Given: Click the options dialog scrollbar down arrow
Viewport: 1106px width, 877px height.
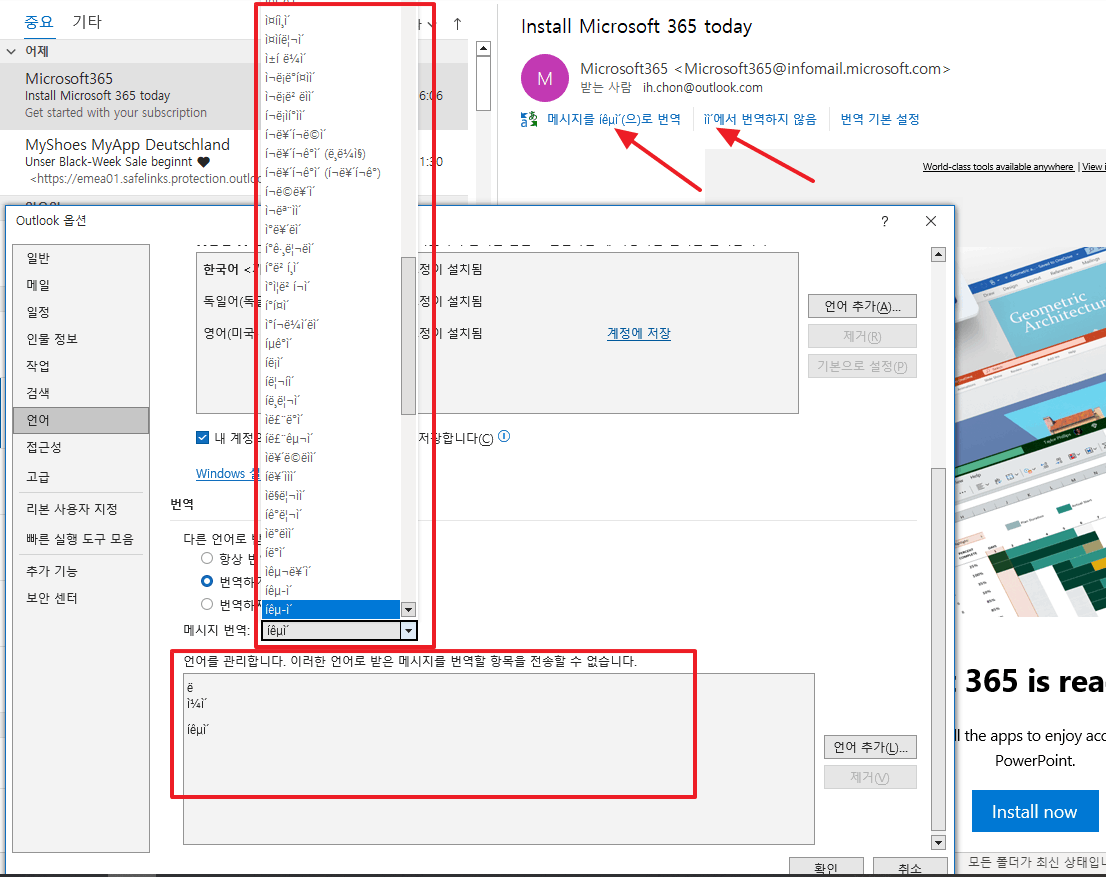Looking at the screenshot, I should (x=938, y=842).
